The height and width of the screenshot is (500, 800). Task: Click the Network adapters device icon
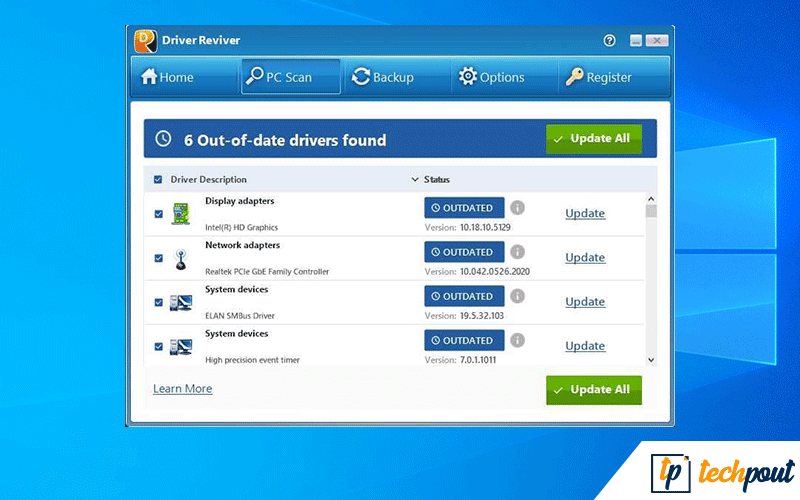[181, 258]
